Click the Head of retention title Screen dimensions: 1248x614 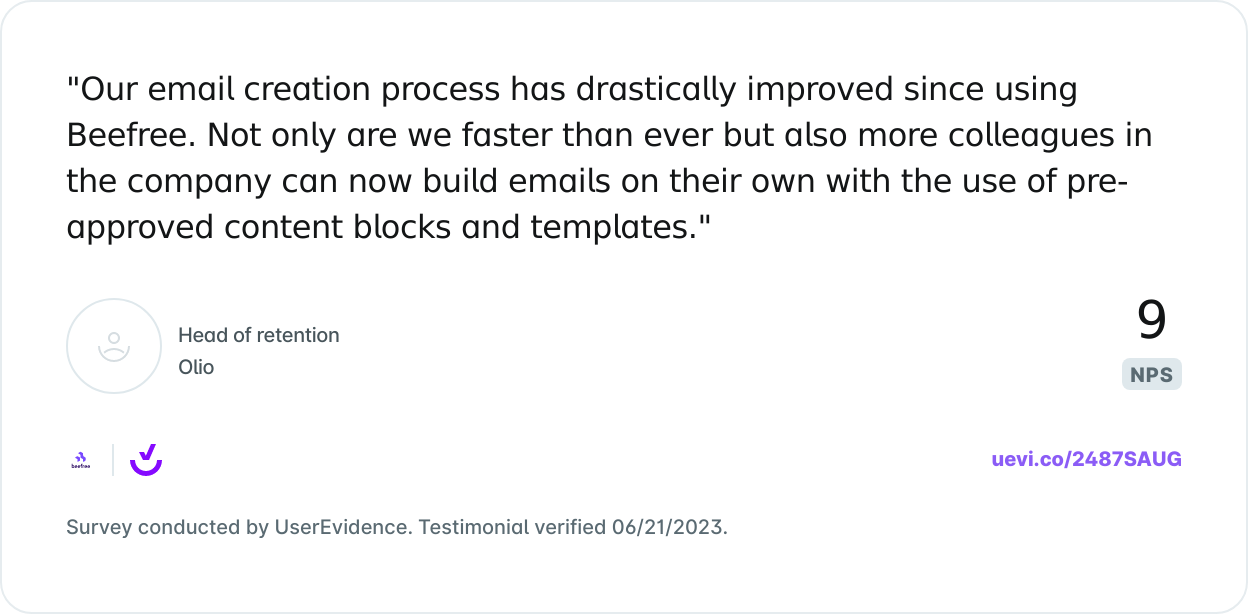[x=258, y=335]
